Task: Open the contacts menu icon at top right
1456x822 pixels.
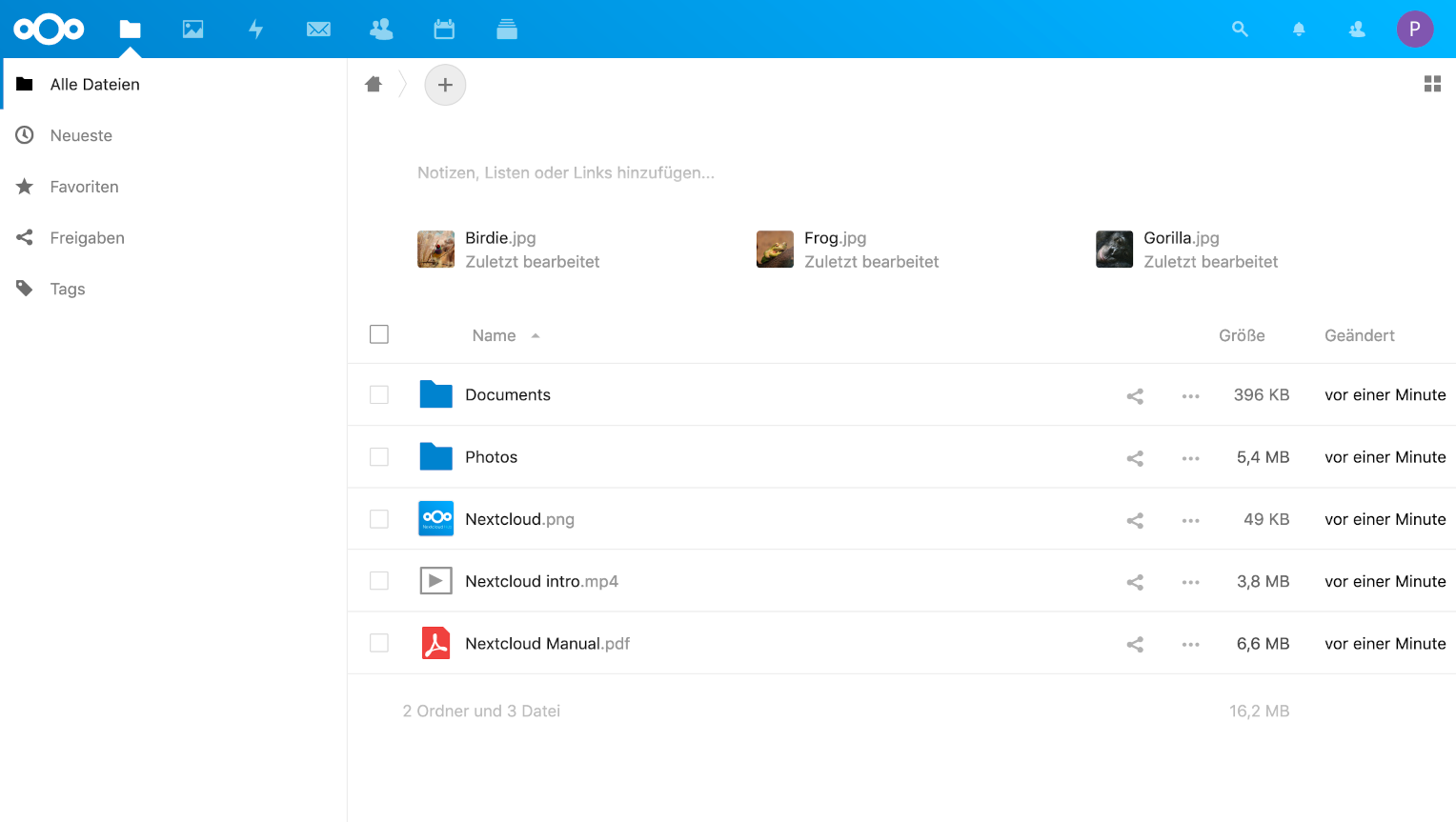Action: coord(1357,30)
